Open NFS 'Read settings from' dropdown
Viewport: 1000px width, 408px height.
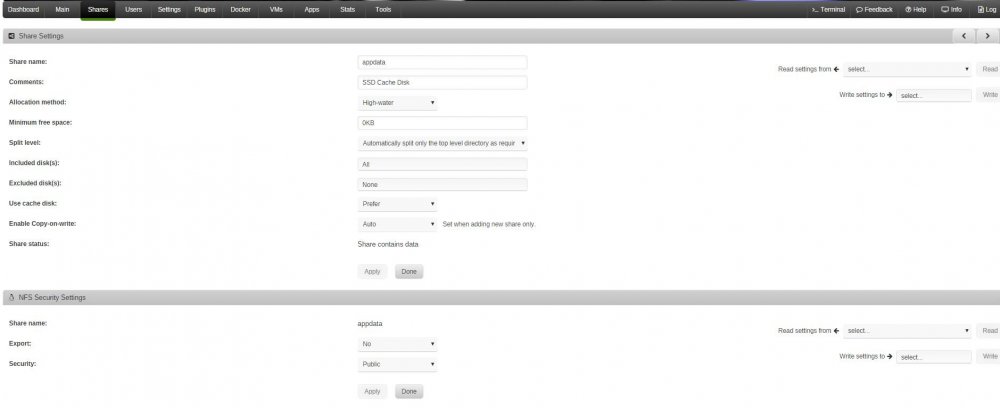908,331
